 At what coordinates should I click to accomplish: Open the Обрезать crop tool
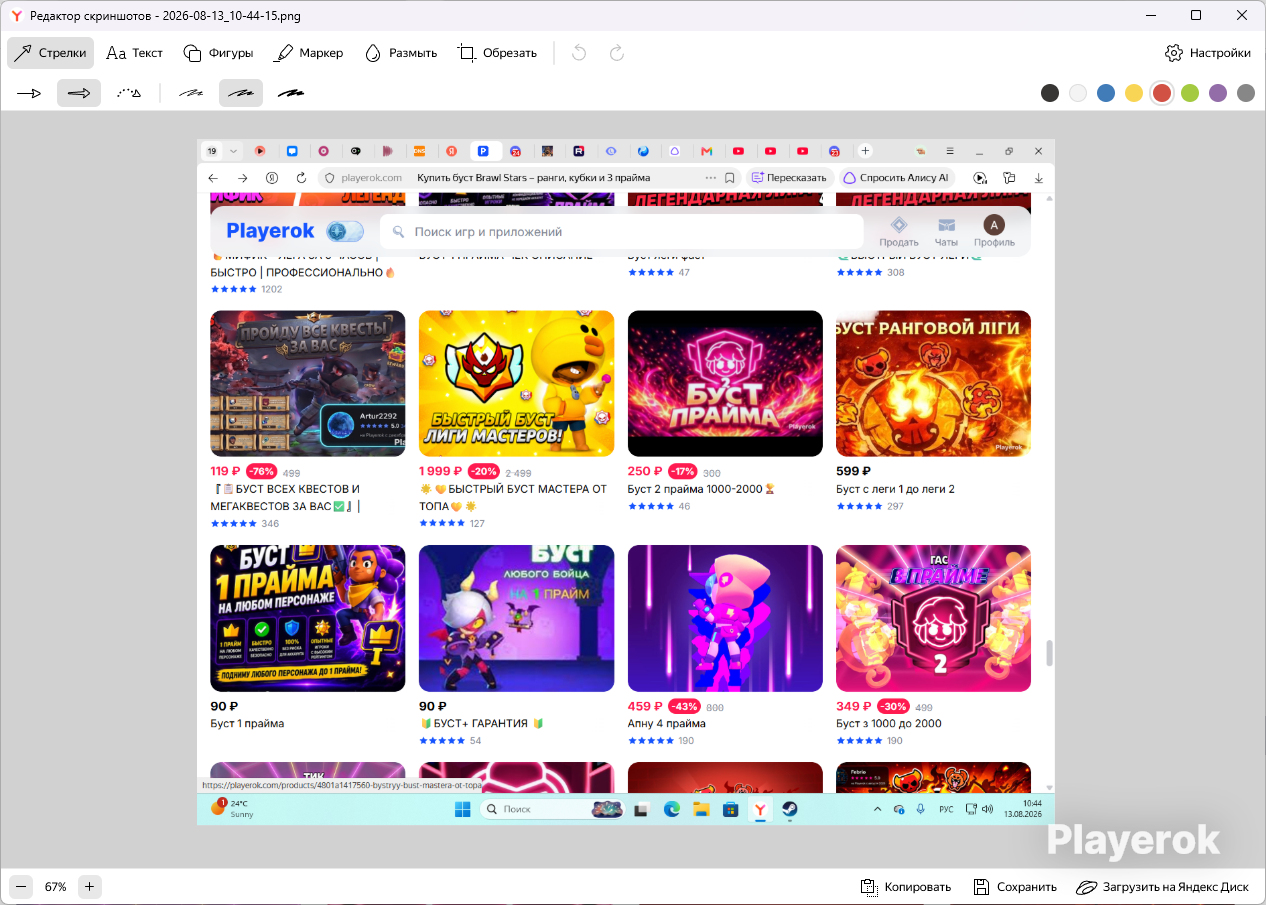point(497,53)
